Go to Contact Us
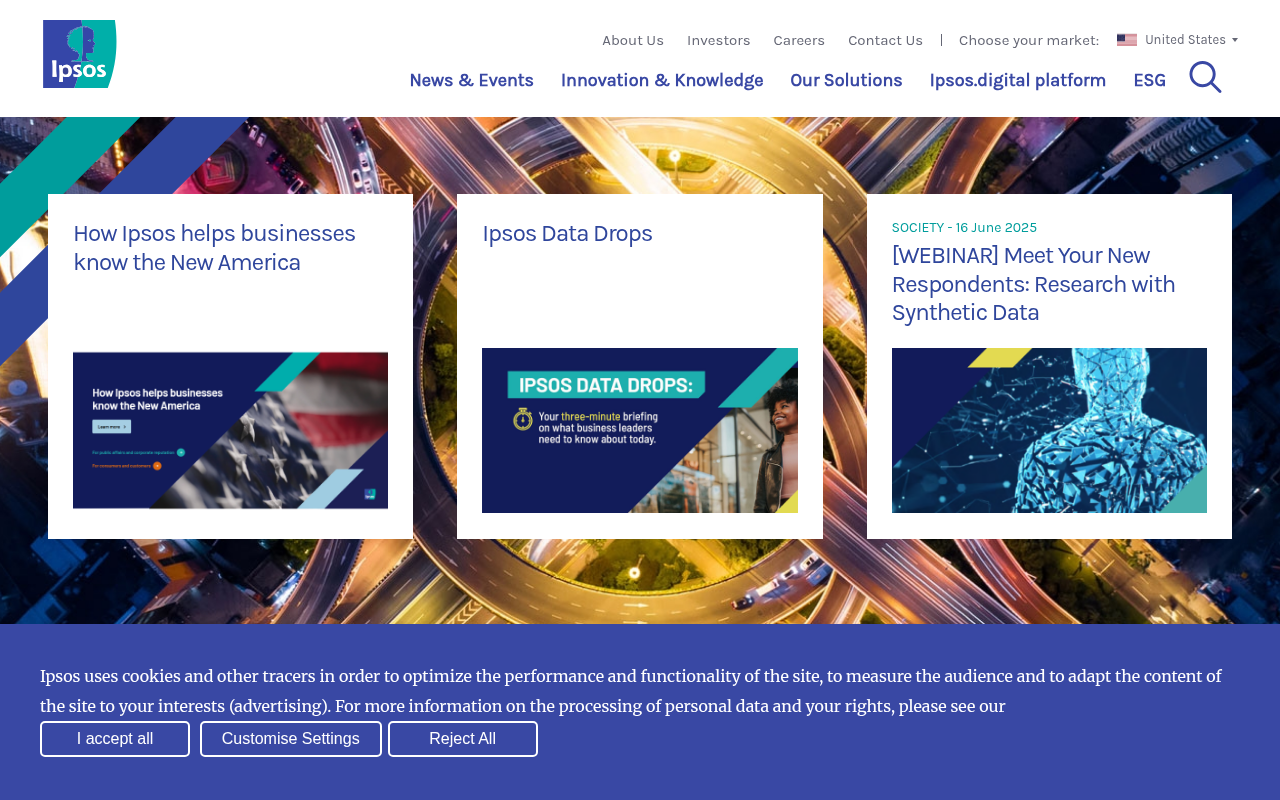Screen dimensions: 1280x800 (x=885, y=40)
